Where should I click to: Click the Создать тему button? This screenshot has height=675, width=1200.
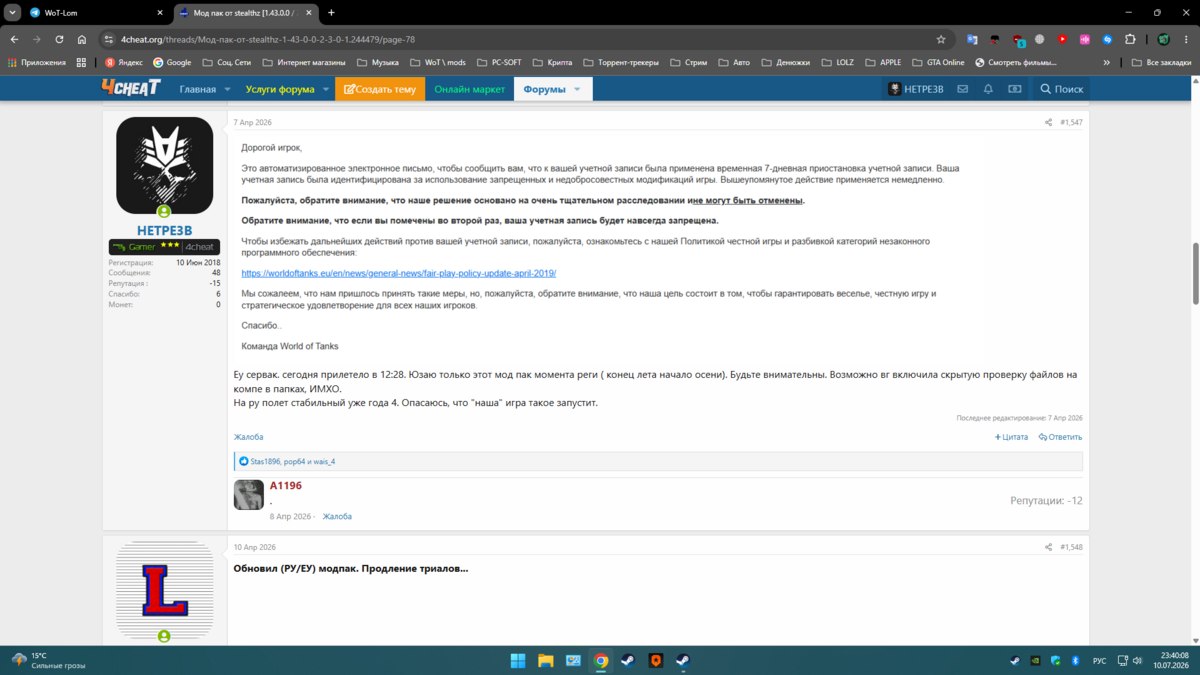pos(380,89)
